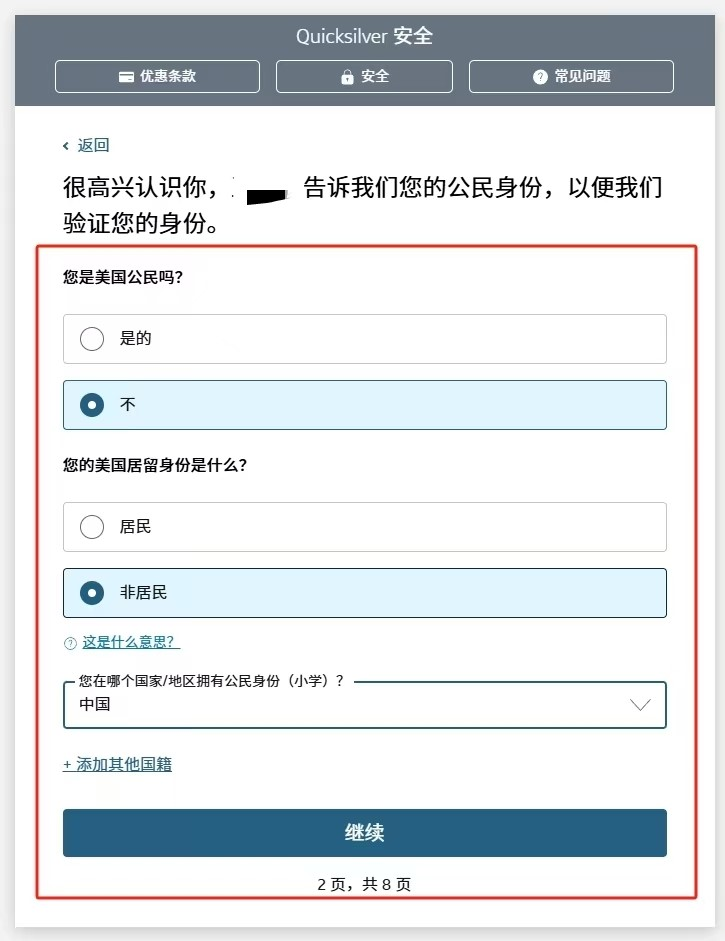
Task: Click the selected radio dot on 不
Action: point(92,405)
